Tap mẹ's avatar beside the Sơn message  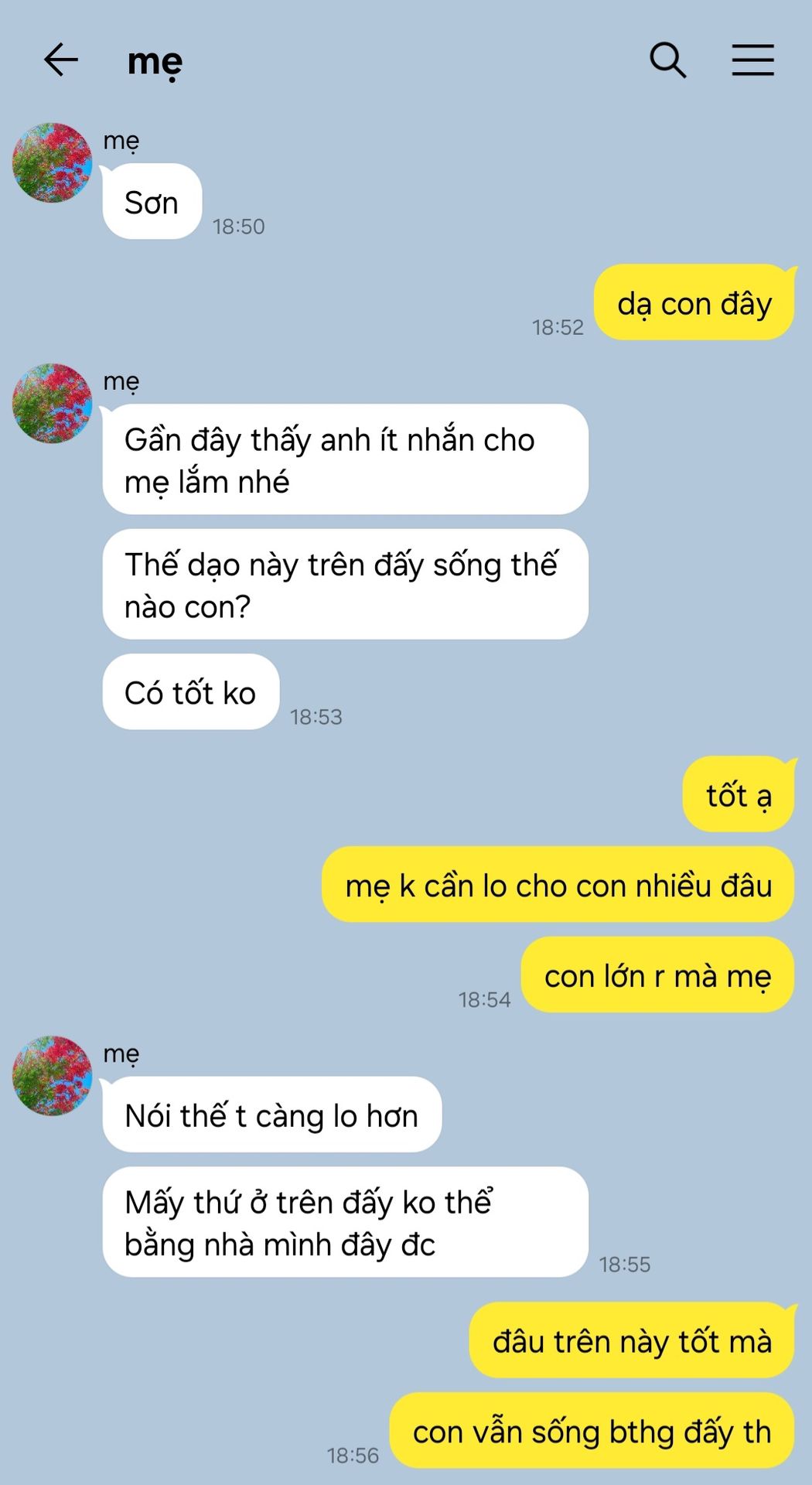[x=52, y=162]
